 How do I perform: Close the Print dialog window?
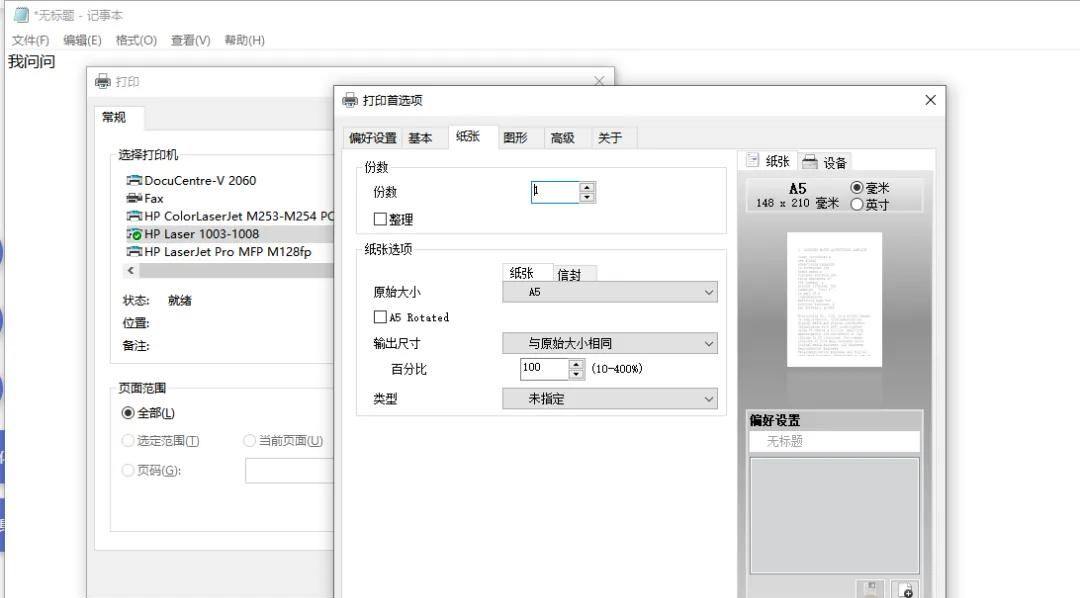599,81
